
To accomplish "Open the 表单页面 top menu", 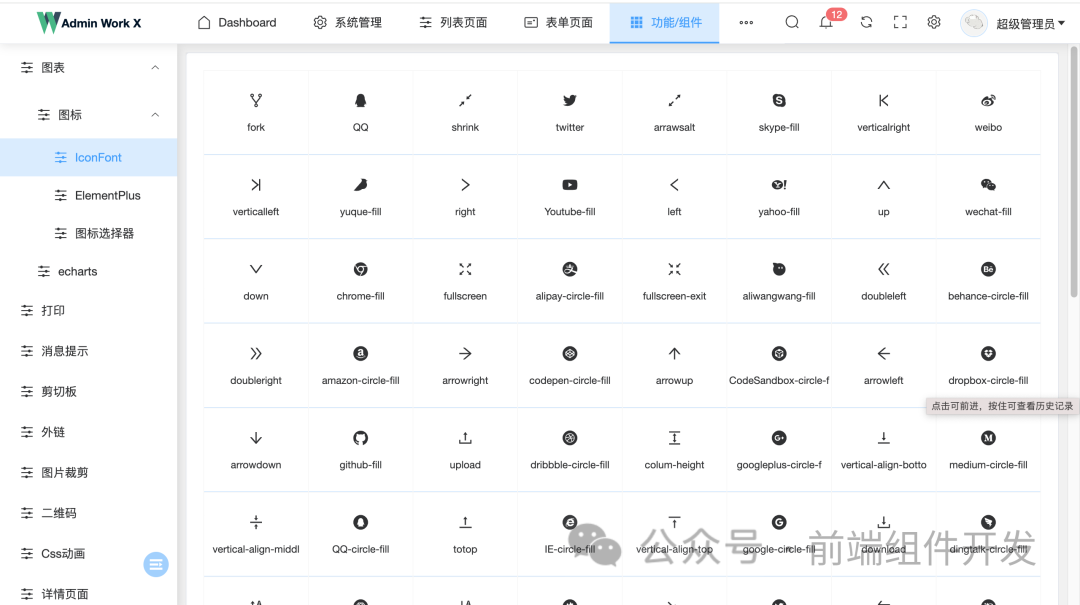I will point(559,23).
